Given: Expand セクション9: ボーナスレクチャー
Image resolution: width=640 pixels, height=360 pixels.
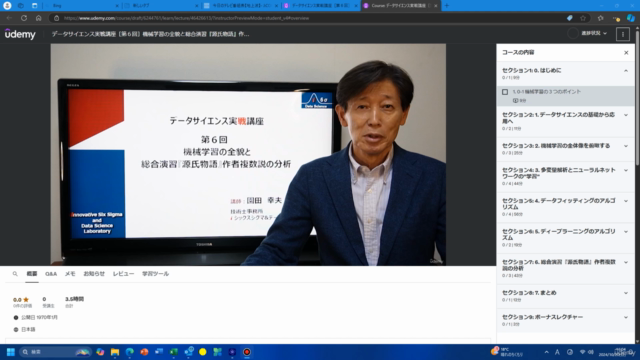Looking at the screenshot, I should pyautogui.click(x=626, y=317).
